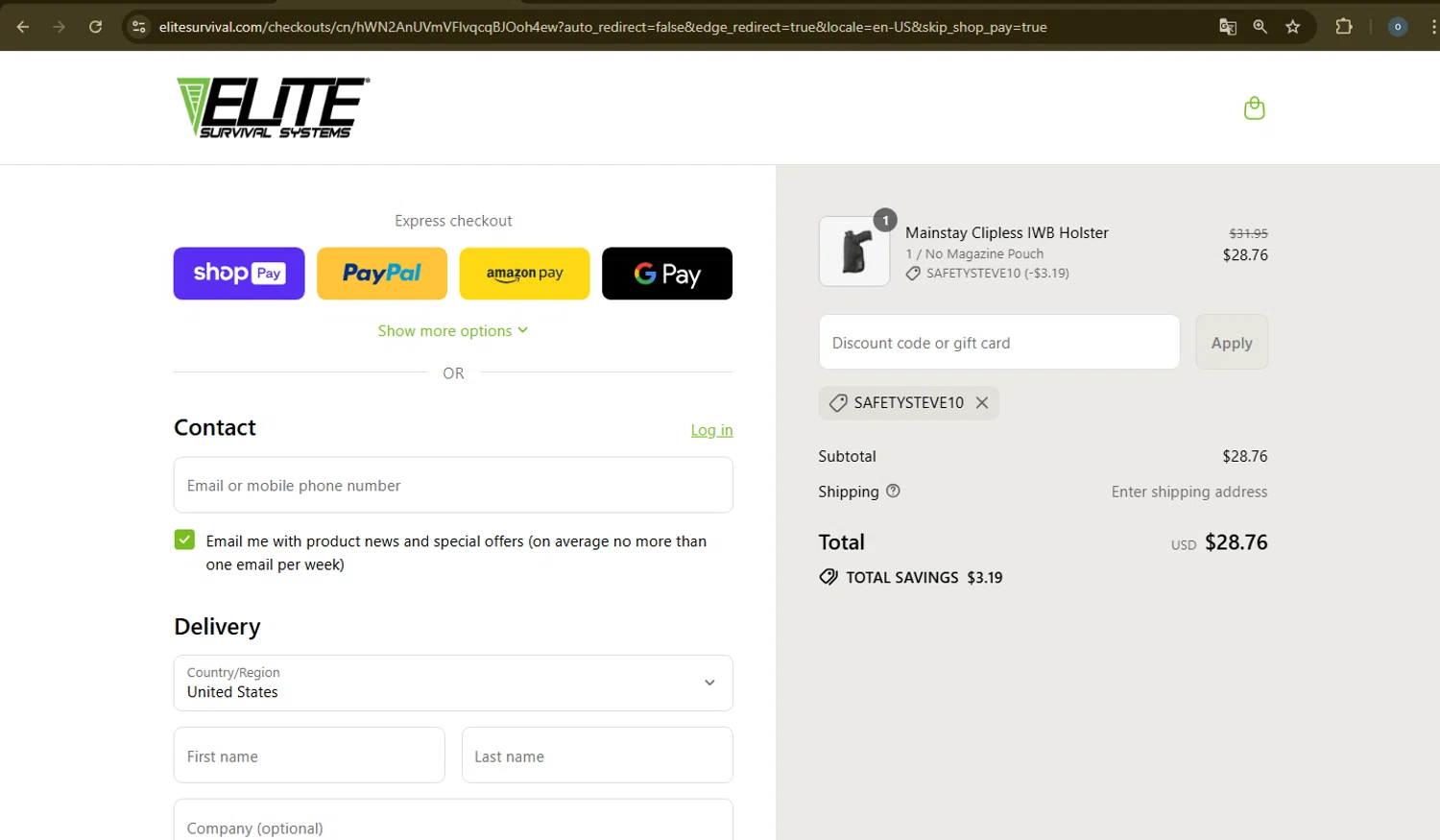Click the TOTAL SAVINGS $3.19 text
Image resolution: width=1440 pixels, height=840 pixels.
(x=911, y=577)
